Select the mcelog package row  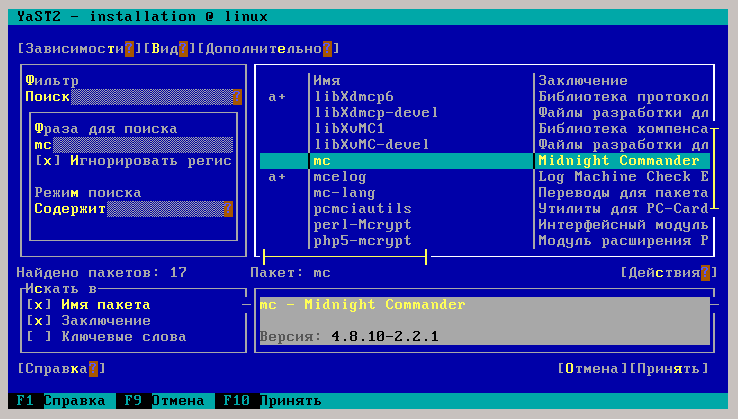point(485,177)
